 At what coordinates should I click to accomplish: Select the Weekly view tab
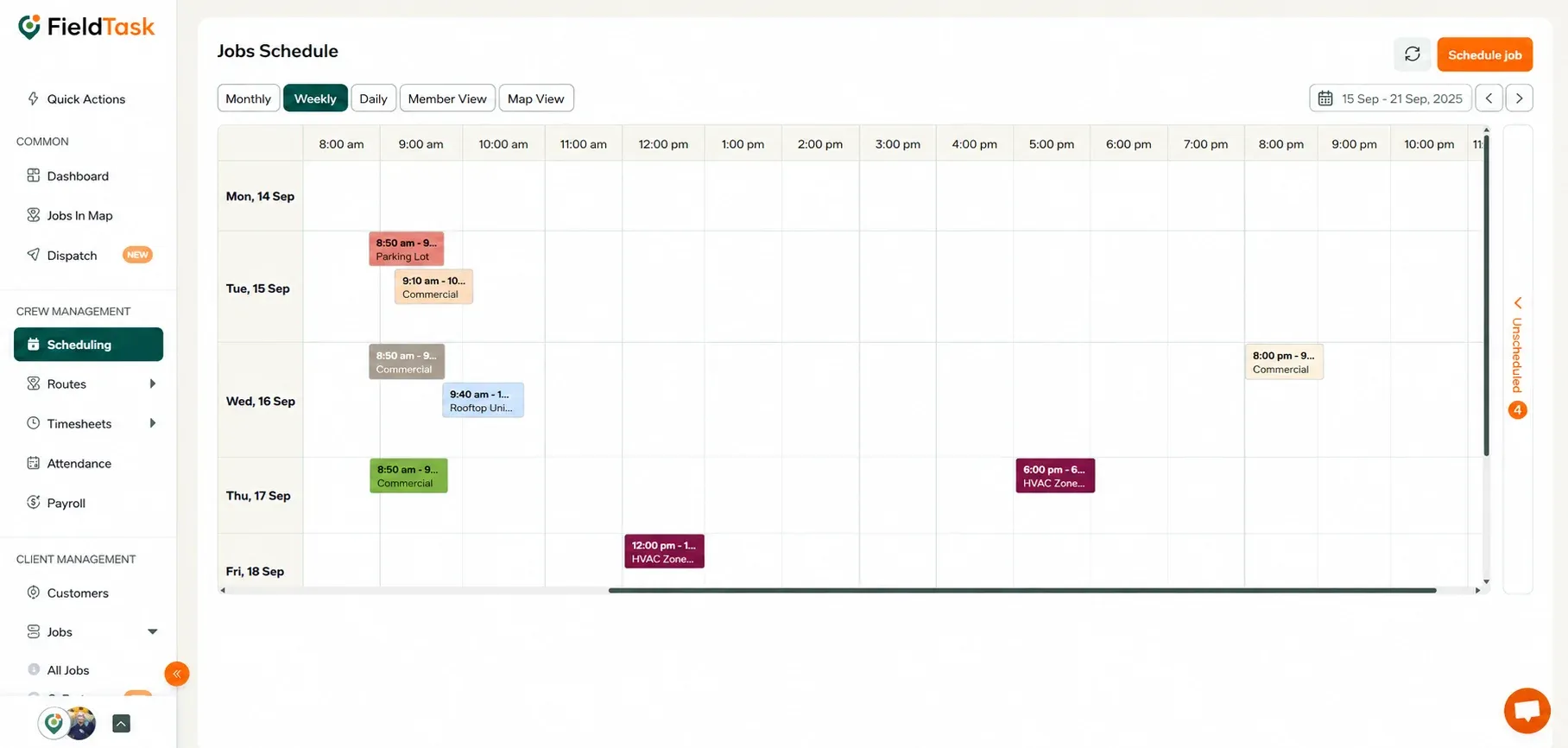click(315, 98)
